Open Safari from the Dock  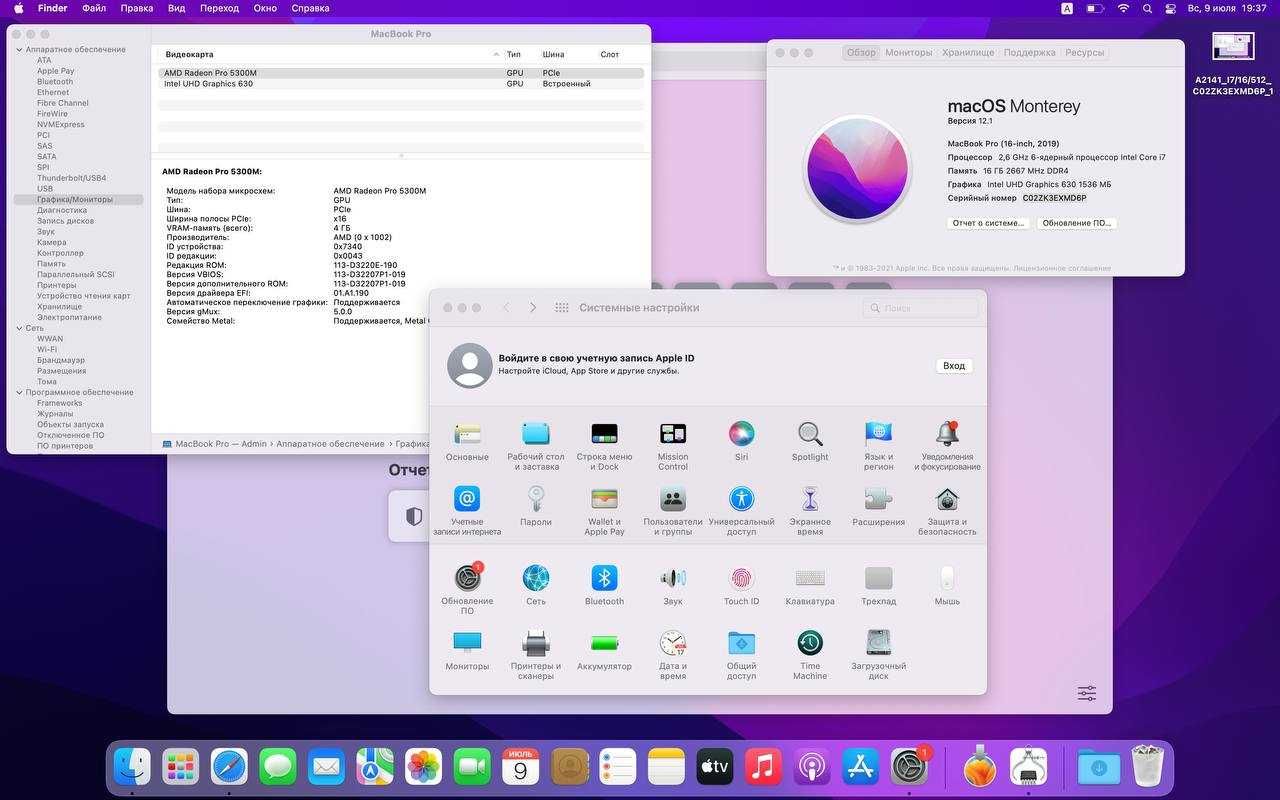click(229, 767)
